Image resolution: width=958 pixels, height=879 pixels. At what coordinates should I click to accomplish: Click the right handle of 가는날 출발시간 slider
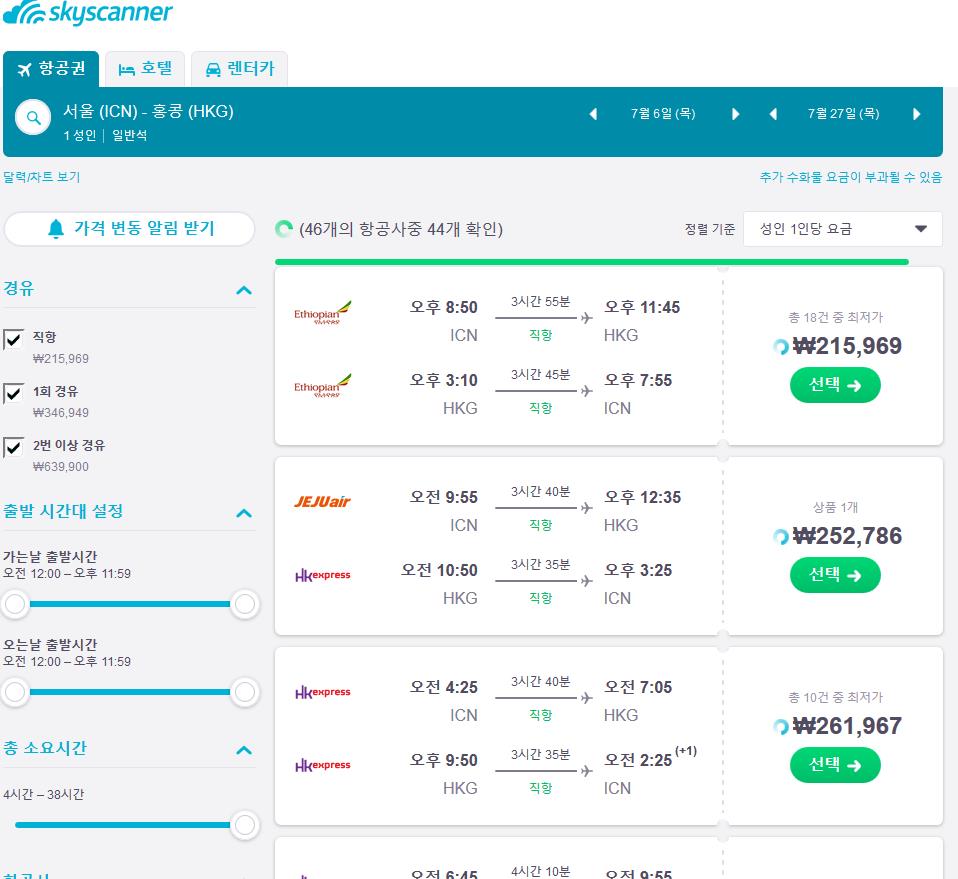tap(245, 604)
